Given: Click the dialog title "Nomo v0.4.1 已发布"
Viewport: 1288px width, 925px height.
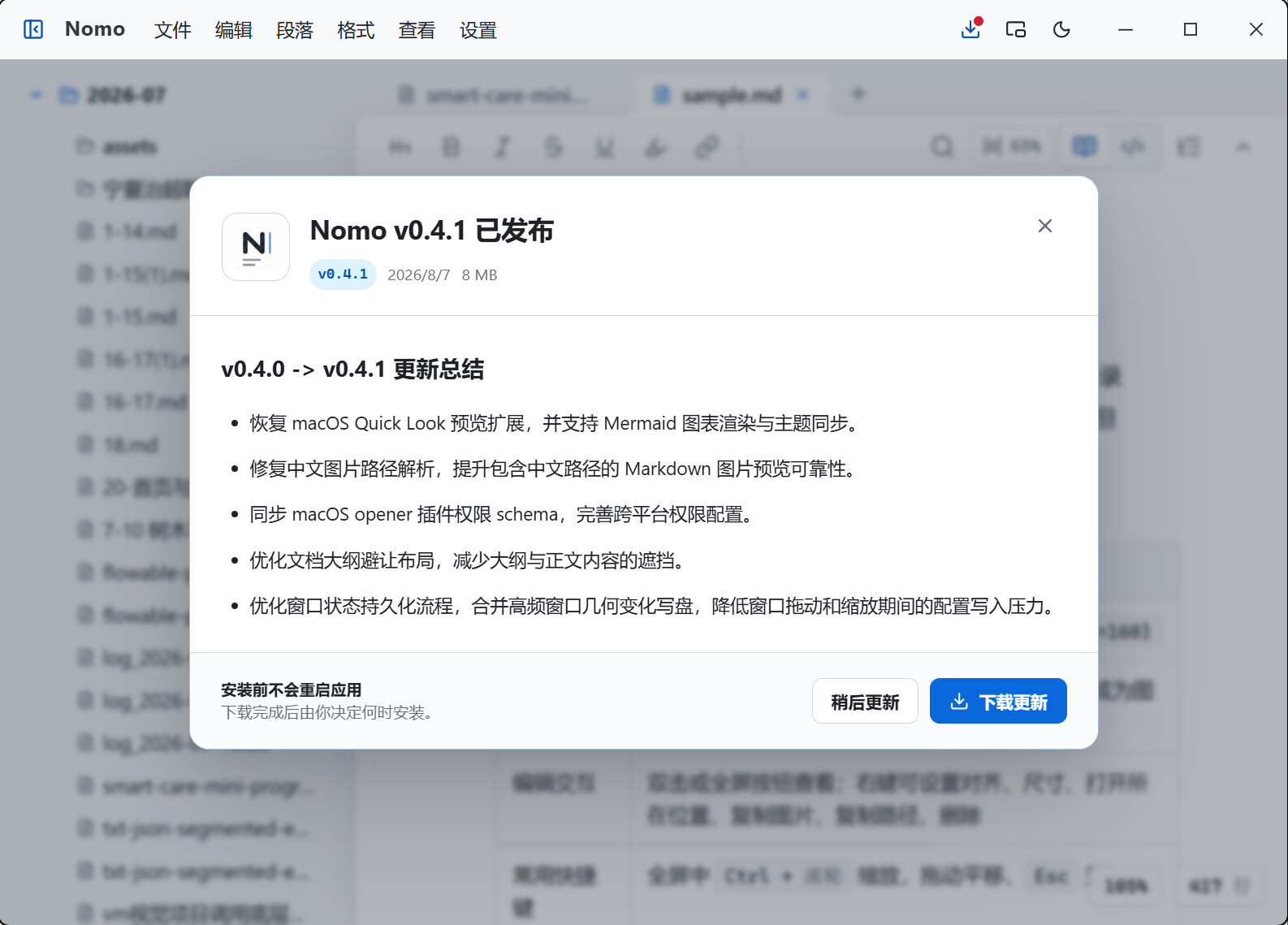Looking at the screenshot, I should click(432, 231).
